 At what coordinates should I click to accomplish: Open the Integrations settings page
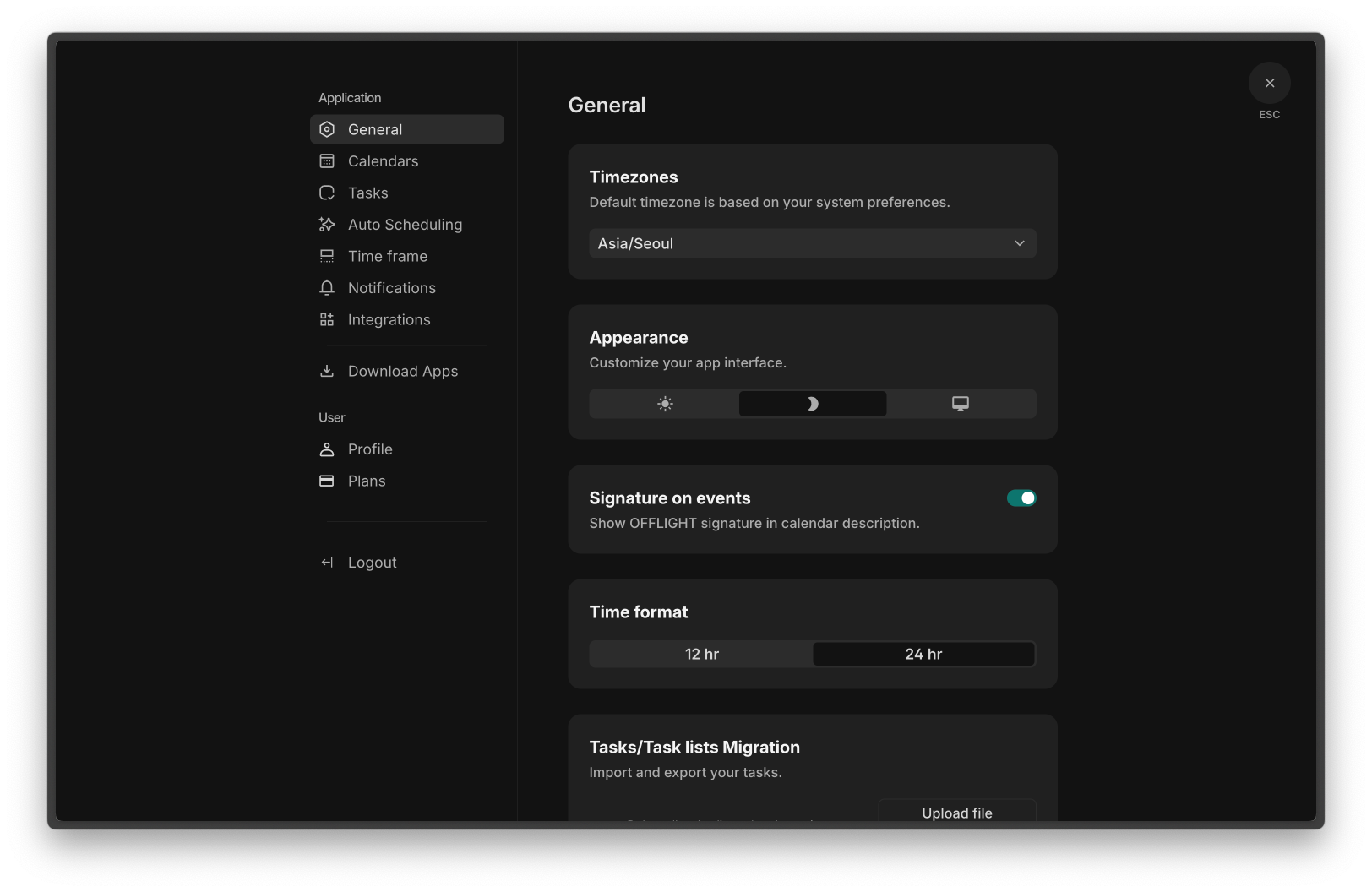[x=407, y=319]
